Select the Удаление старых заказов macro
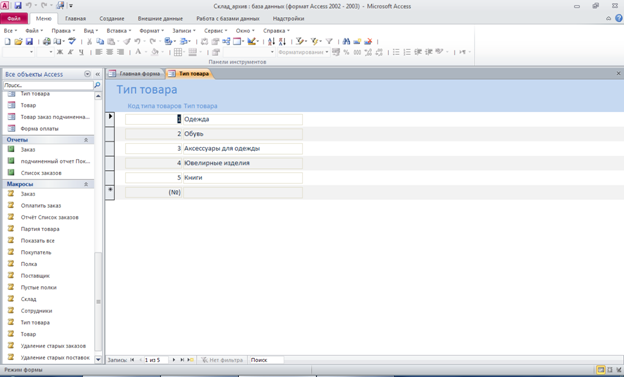 [x=53, y=346]
